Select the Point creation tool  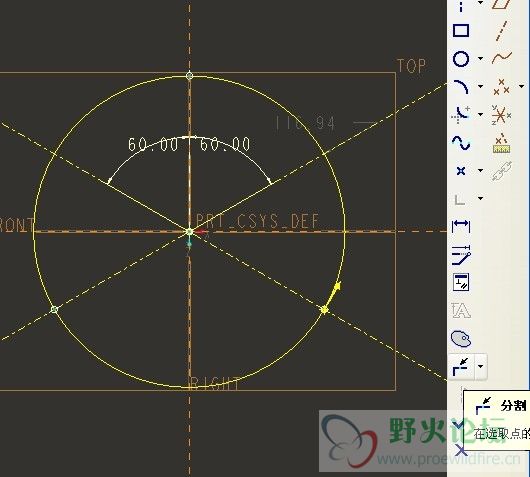point(461,171)
